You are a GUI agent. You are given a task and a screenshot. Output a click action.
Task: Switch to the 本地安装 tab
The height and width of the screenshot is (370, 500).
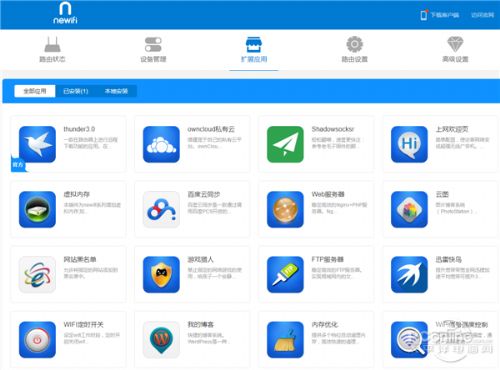(116, 91)
